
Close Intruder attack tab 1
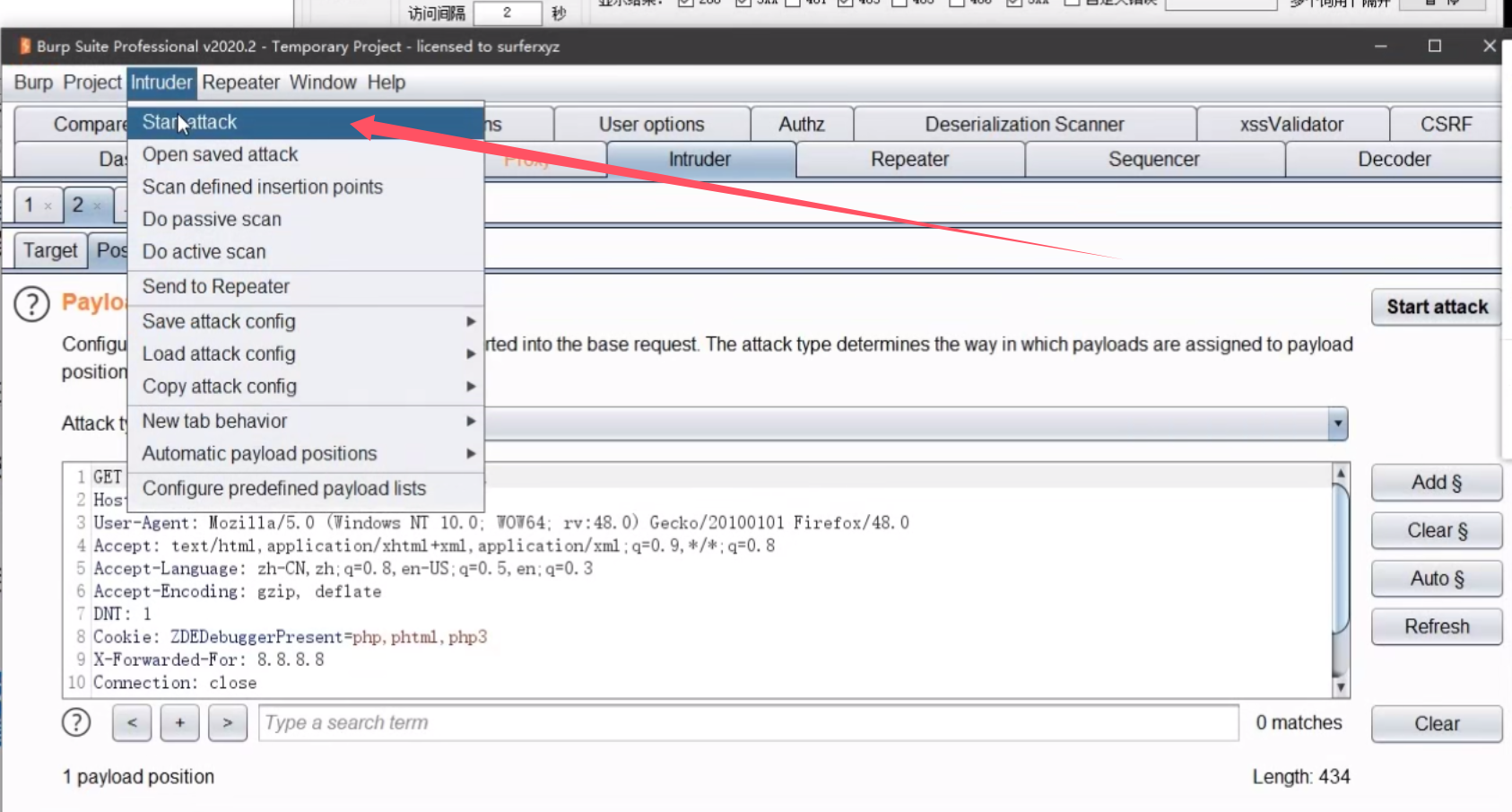[48, 206]
